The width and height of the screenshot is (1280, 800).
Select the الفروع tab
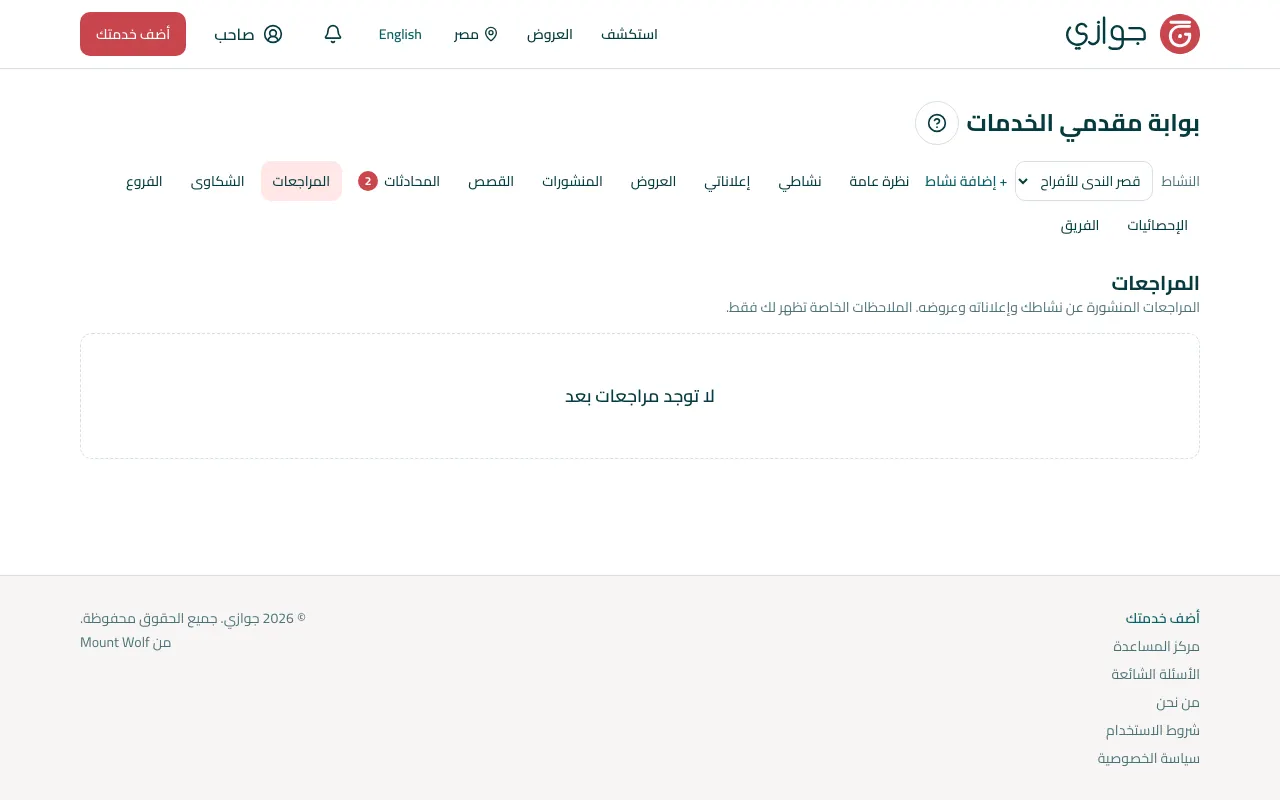(144, 181)
